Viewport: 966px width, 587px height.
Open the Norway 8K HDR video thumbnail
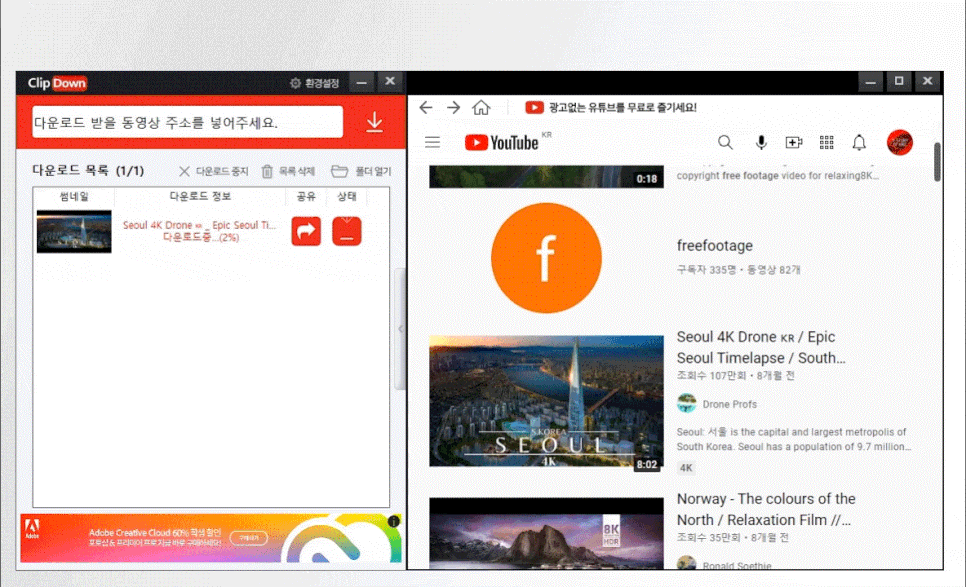(x=546, y=533)
